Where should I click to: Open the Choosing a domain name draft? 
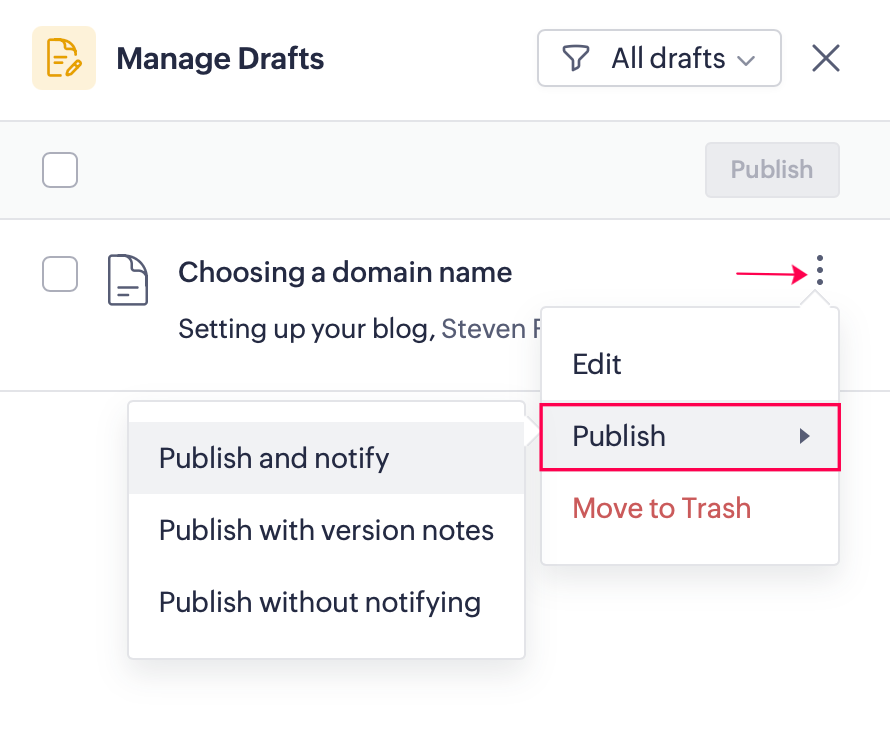pos(345,272)
